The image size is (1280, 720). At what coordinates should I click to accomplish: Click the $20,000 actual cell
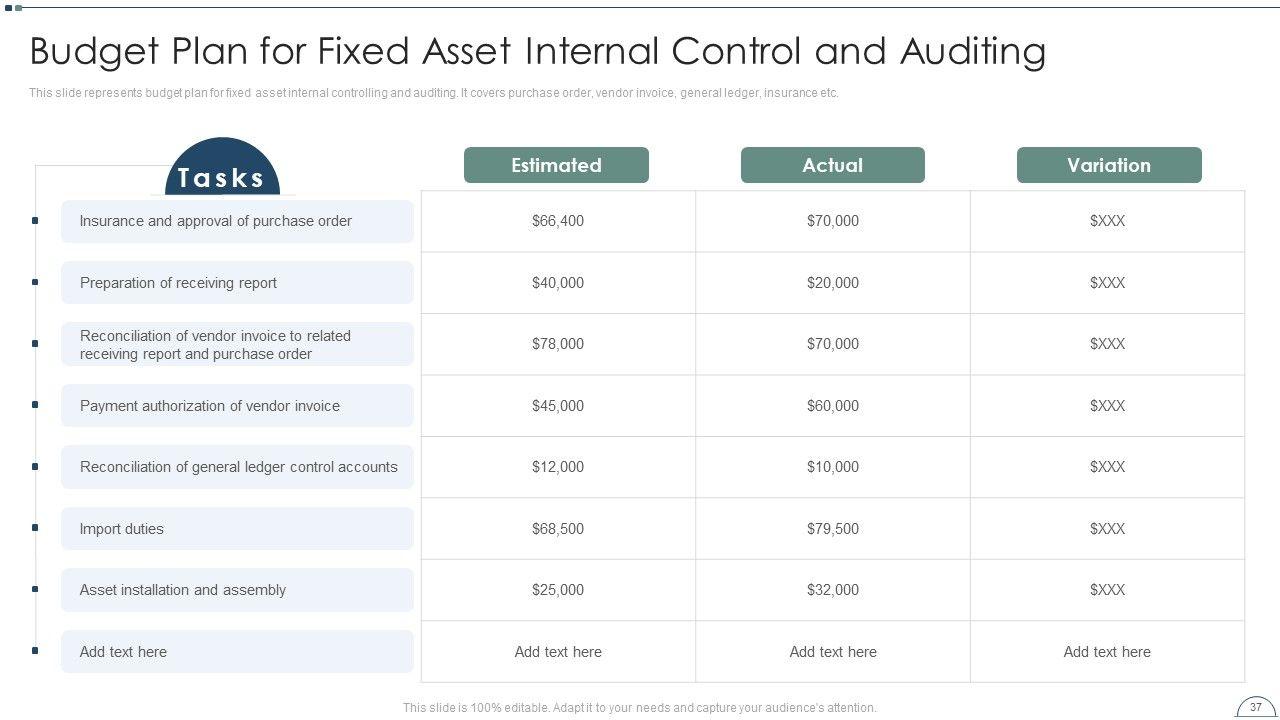click(x=833, y=283)
